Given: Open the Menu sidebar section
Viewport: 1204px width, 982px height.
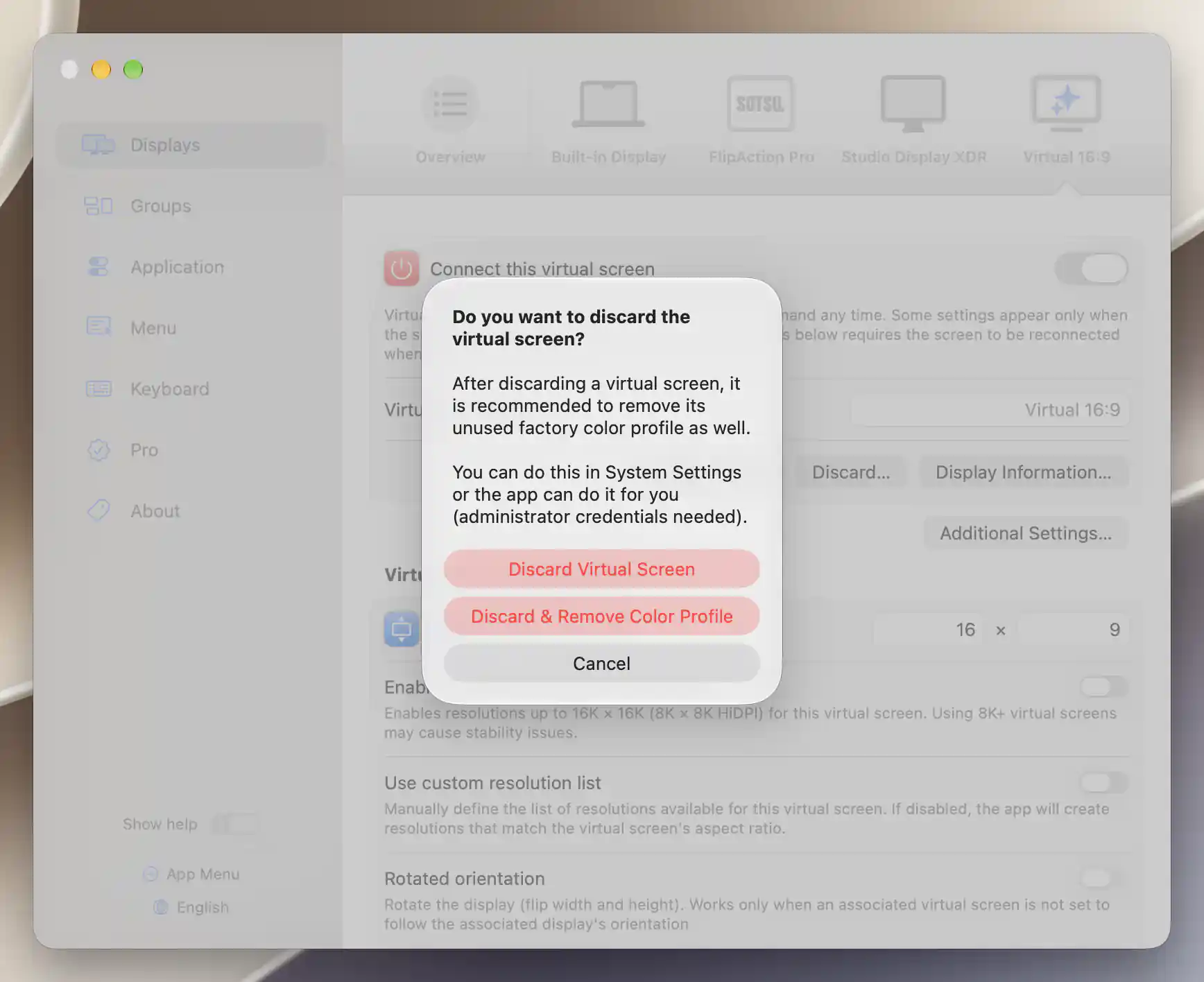Looking at the screenshot, I should (x=191, y=328).
